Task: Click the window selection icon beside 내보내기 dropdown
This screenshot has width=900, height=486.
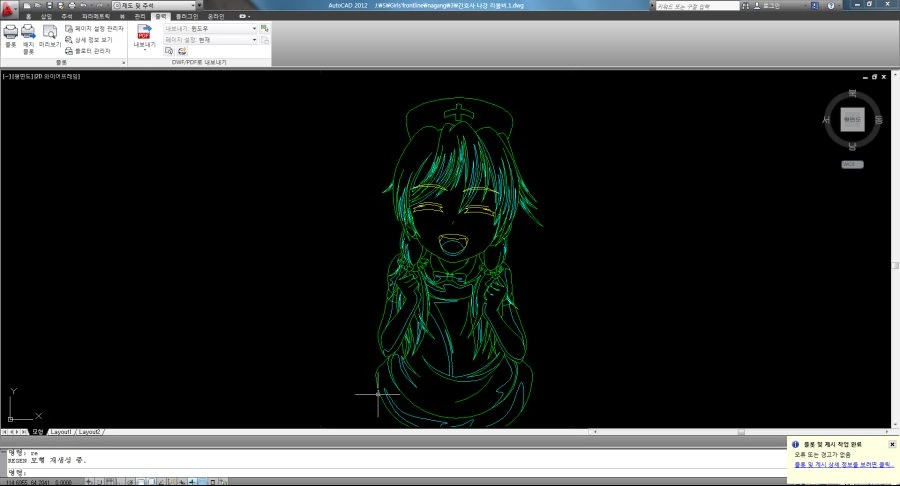Action: [265, 28]
